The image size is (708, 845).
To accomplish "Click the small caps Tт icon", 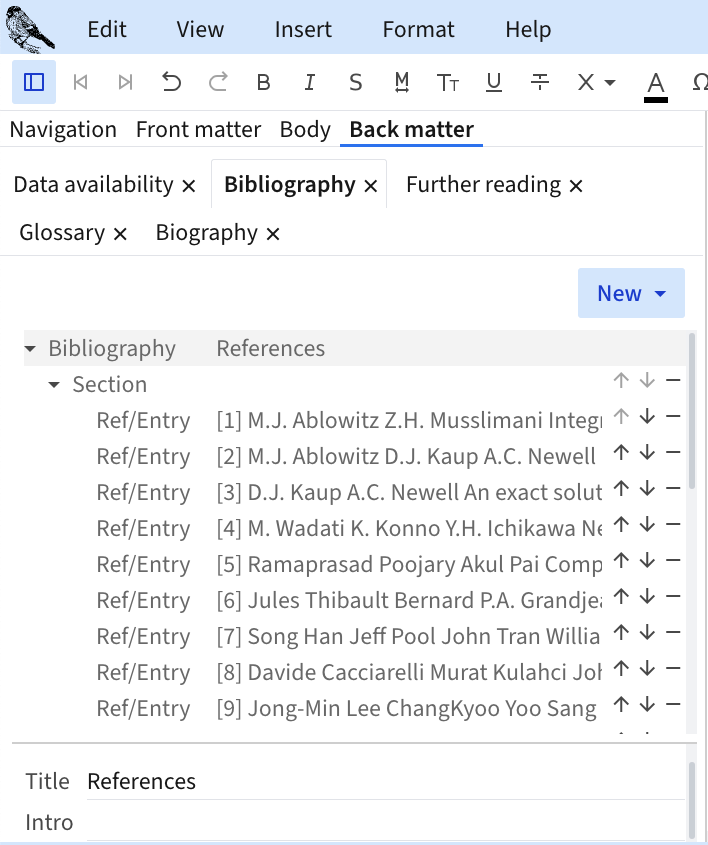I will (448, 82).
